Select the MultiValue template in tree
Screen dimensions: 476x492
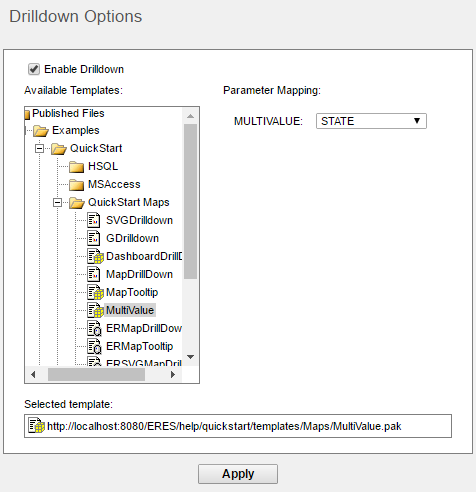coord(130,310)
